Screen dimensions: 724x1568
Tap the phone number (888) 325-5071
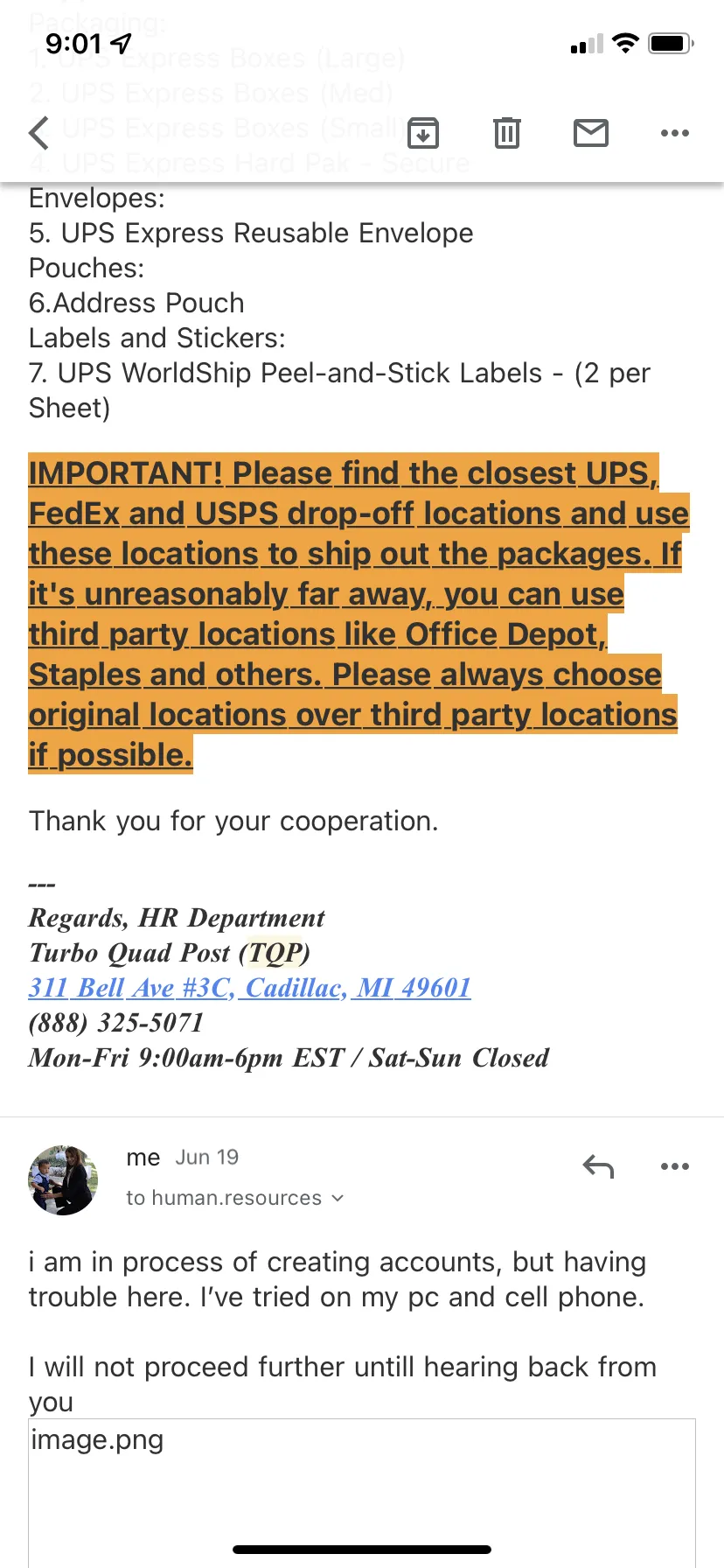pyautogui.click(x=116, y=1023)
